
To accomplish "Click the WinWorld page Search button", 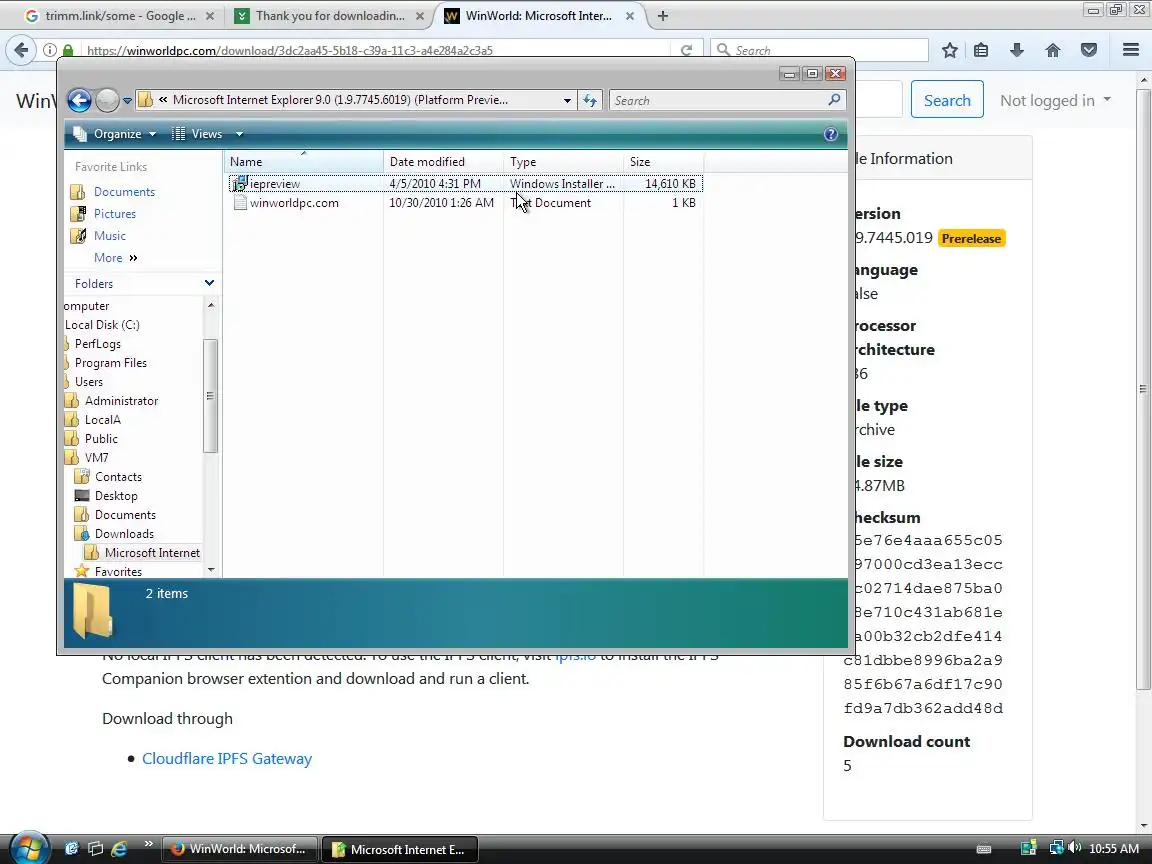I will coord(947,100).
